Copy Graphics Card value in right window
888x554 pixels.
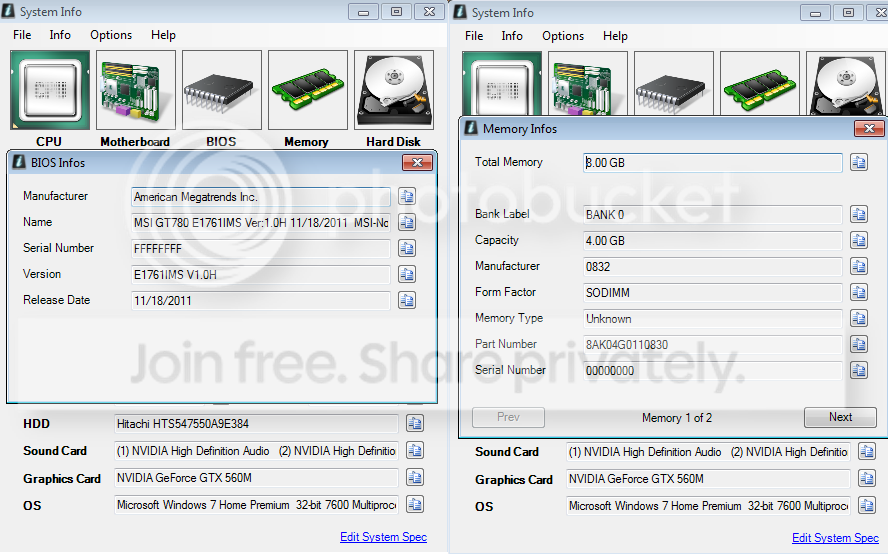pyautogui.click(x=866, y=479)
